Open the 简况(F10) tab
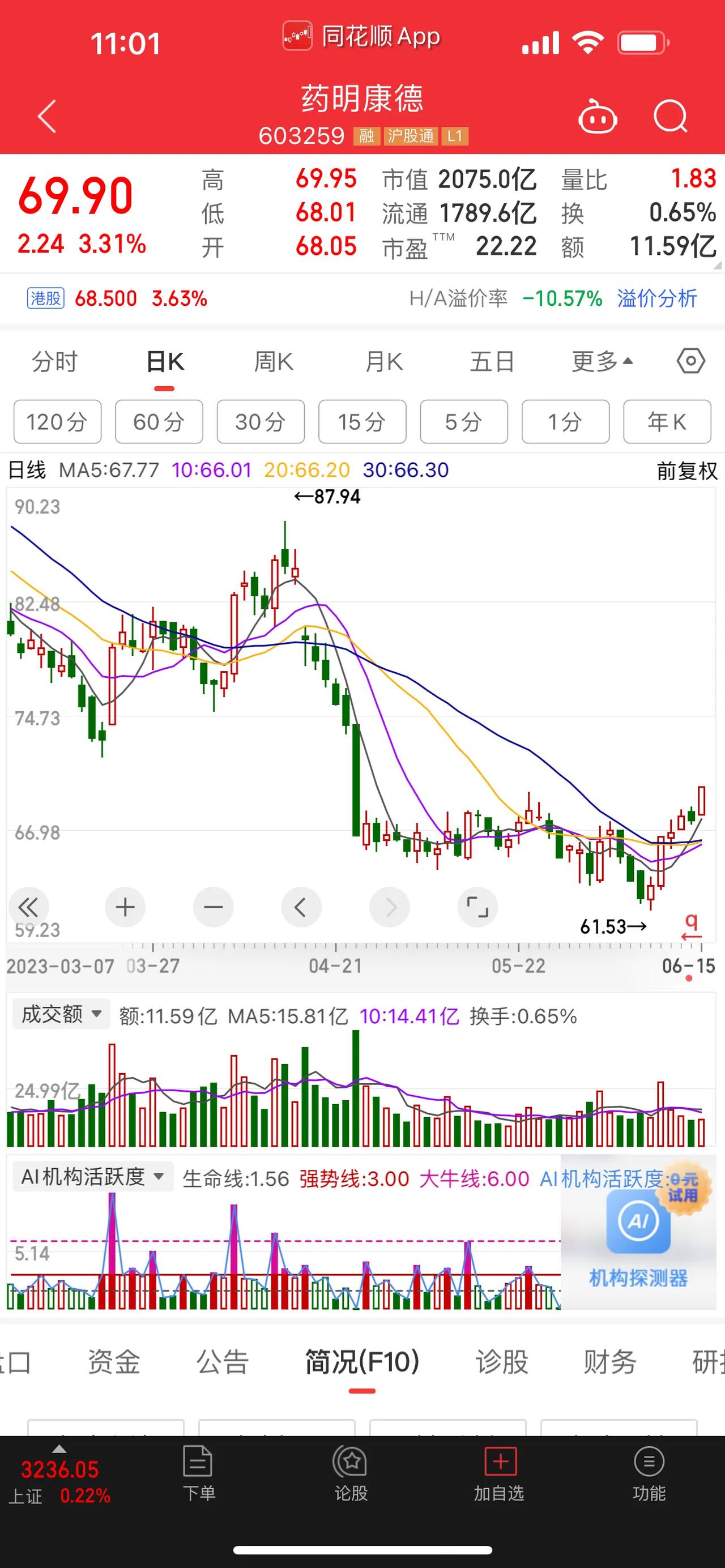 (x=362, y=1362)
